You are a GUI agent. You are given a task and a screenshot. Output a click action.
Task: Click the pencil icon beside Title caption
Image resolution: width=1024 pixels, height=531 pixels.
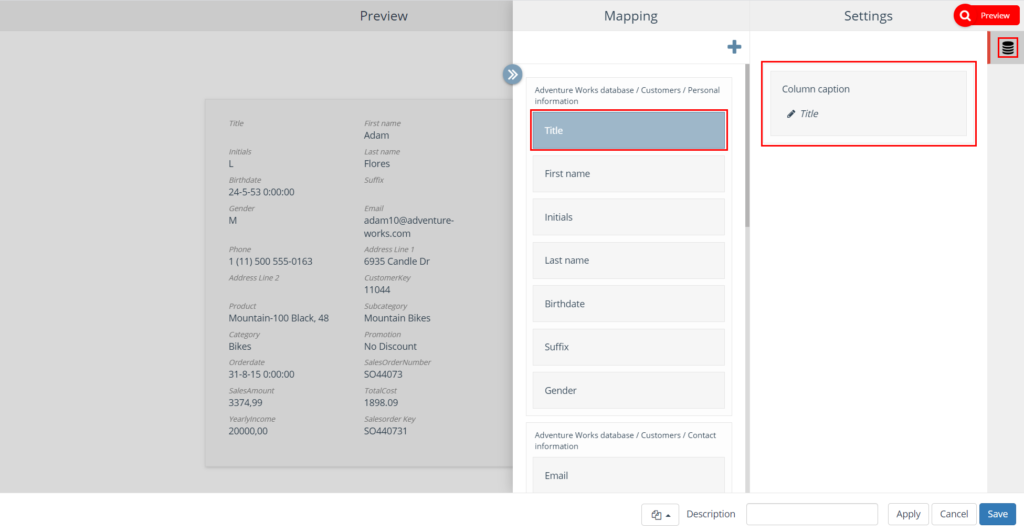click(792, 114)
